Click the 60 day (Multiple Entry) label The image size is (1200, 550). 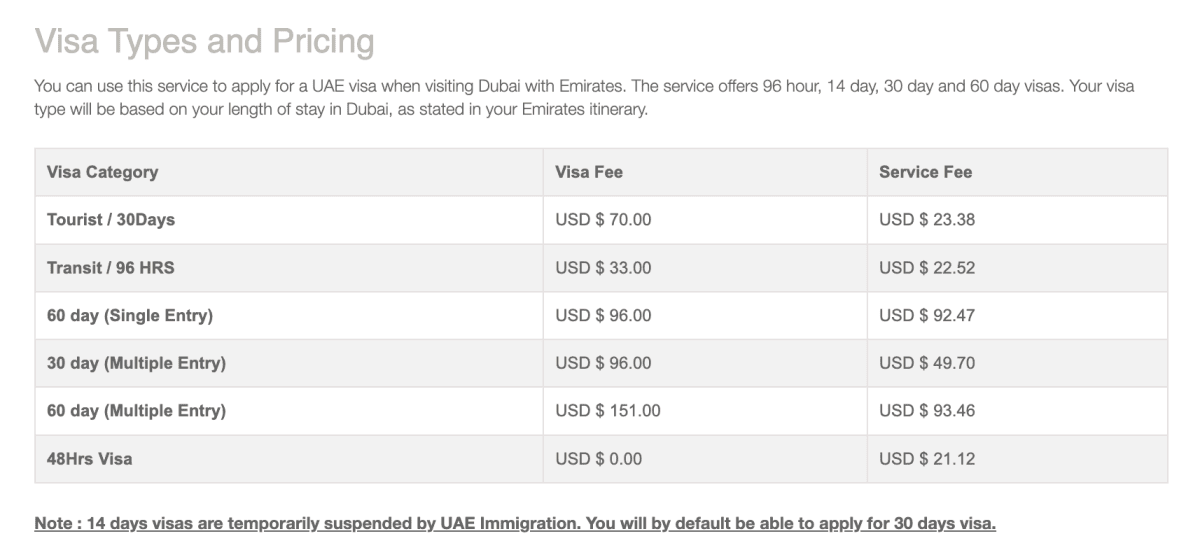[x=136, y=411]
